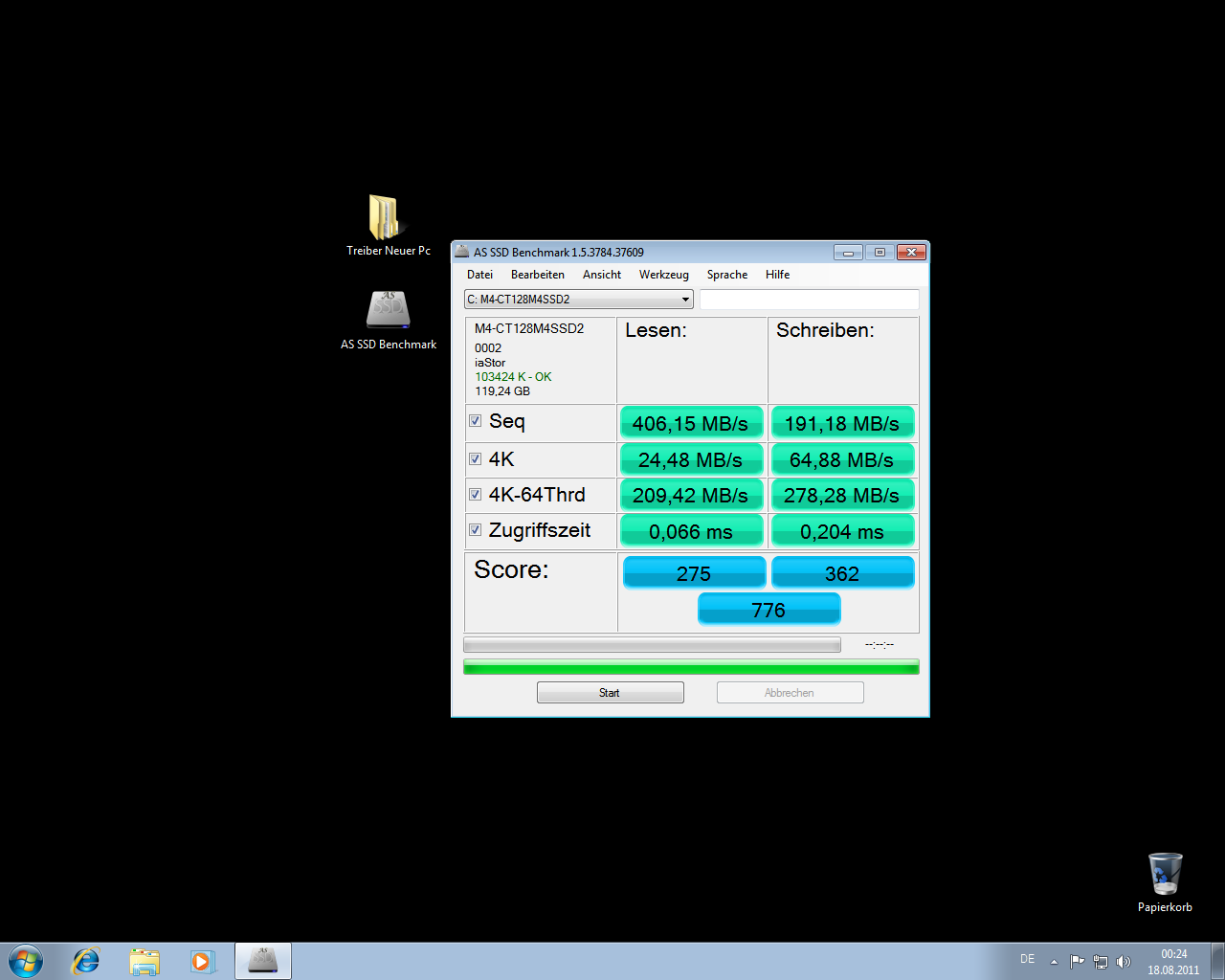1225x980 pixels.
Task: Open the Werkzeug menu
Action: [x=664, y=275]
